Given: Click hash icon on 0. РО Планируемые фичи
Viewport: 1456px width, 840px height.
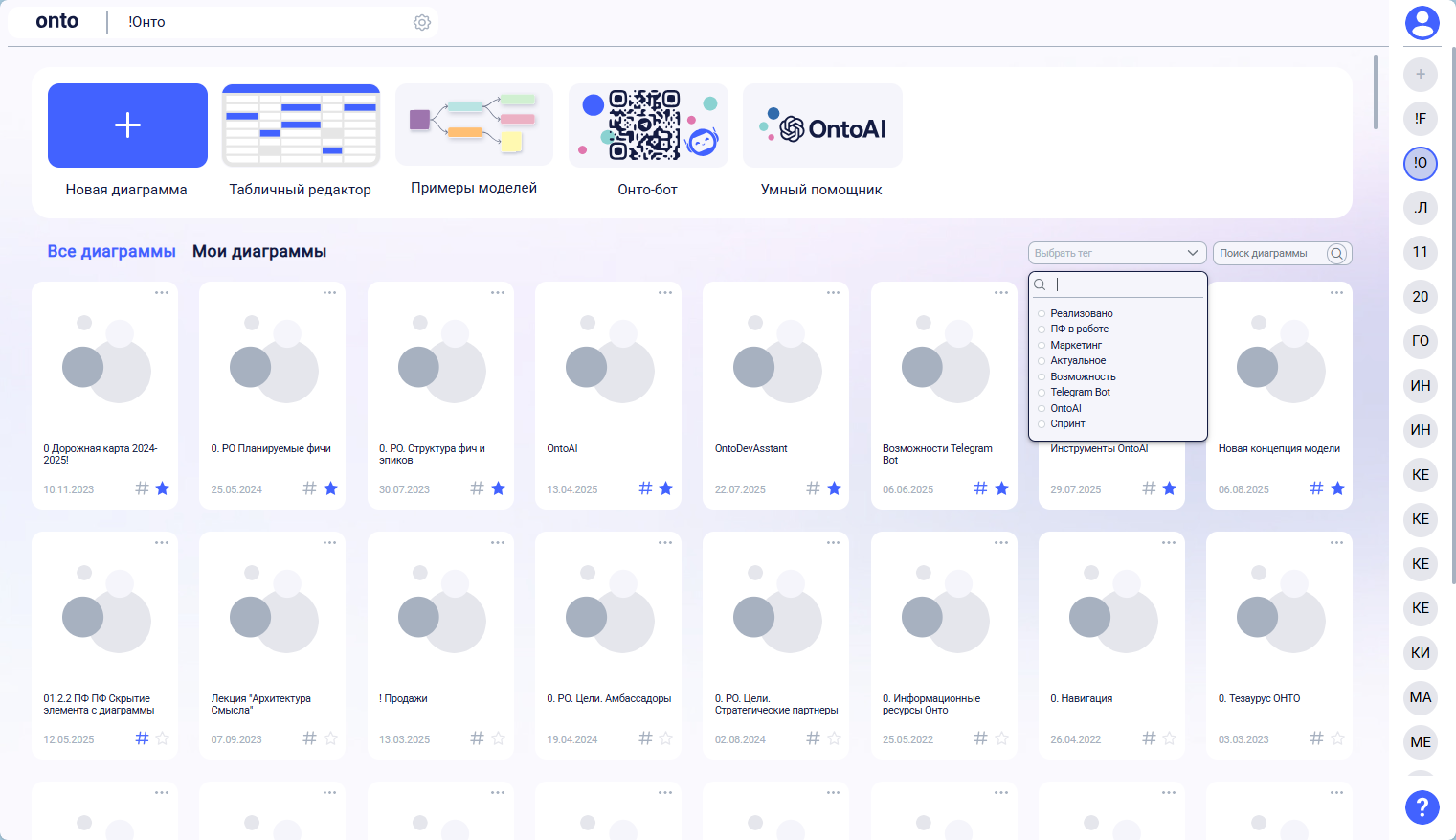Looking at the screenshot, I should 309,488.
